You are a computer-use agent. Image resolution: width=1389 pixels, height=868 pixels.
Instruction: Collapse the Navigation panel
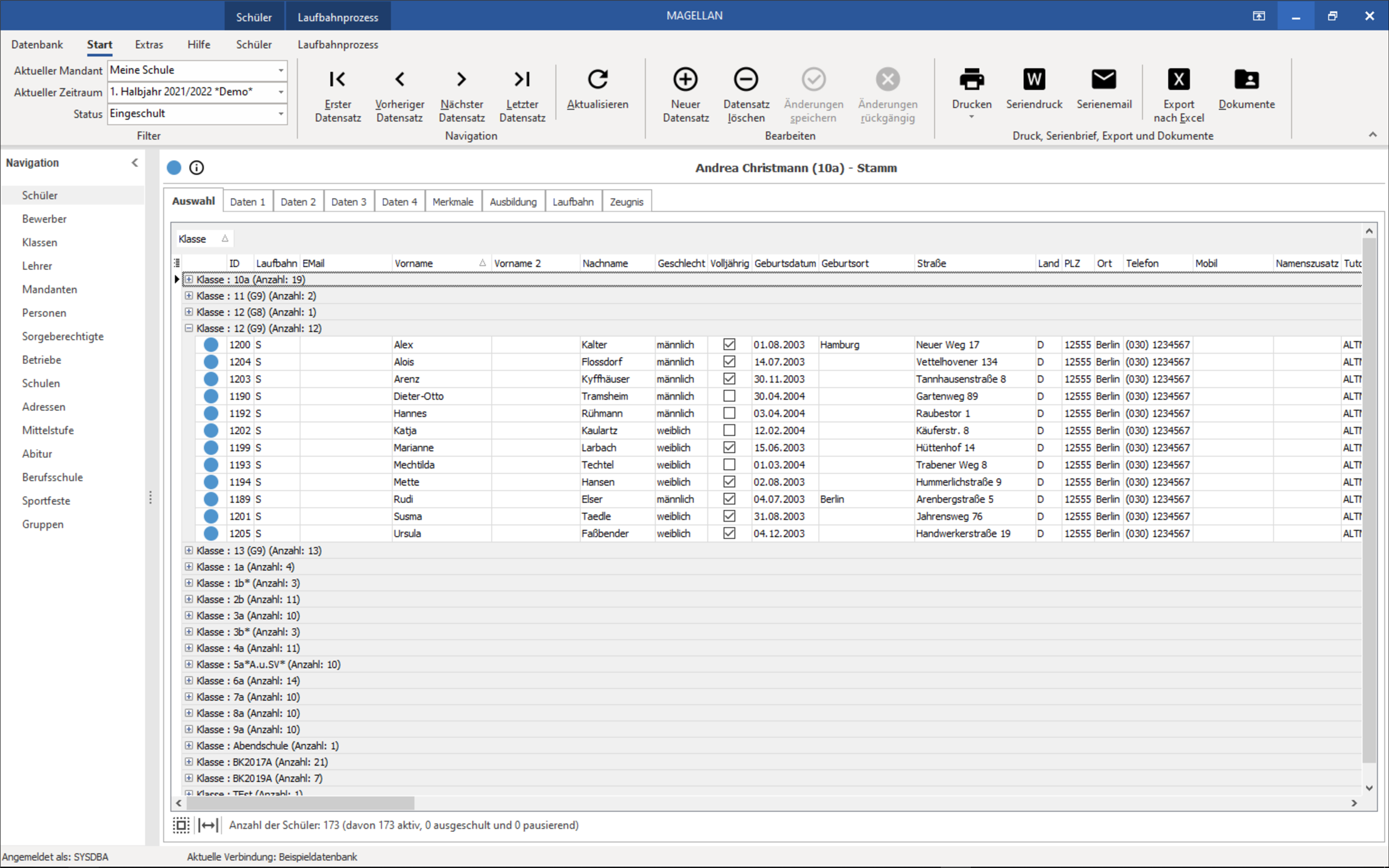pos(135,163)
